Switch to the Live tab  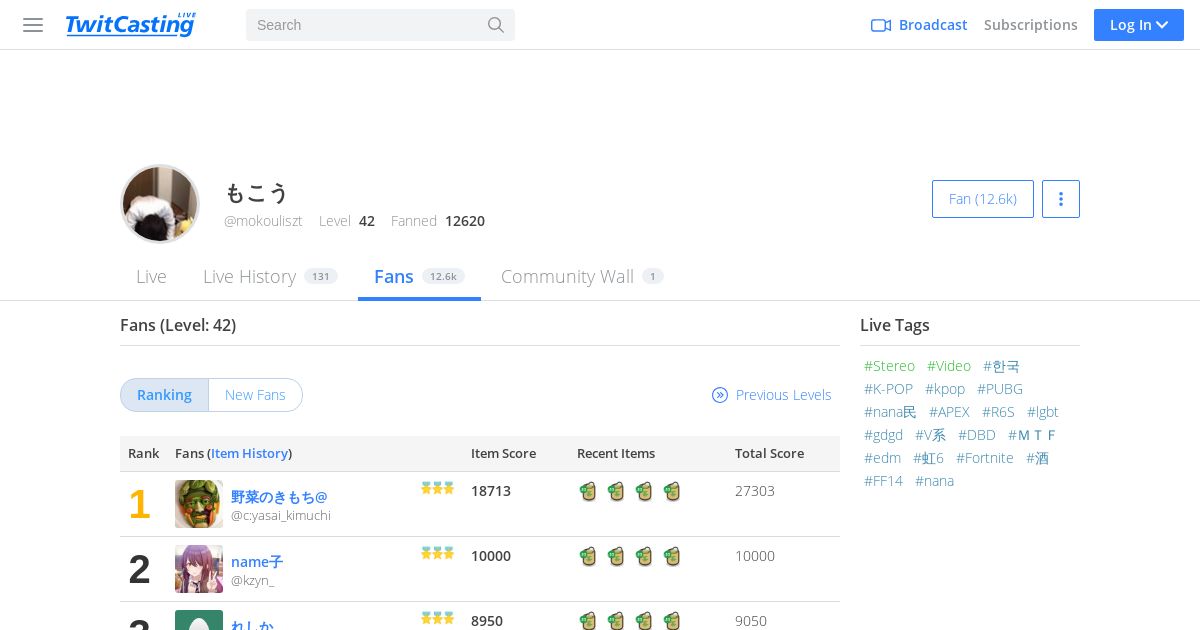[x=151, y=277]
